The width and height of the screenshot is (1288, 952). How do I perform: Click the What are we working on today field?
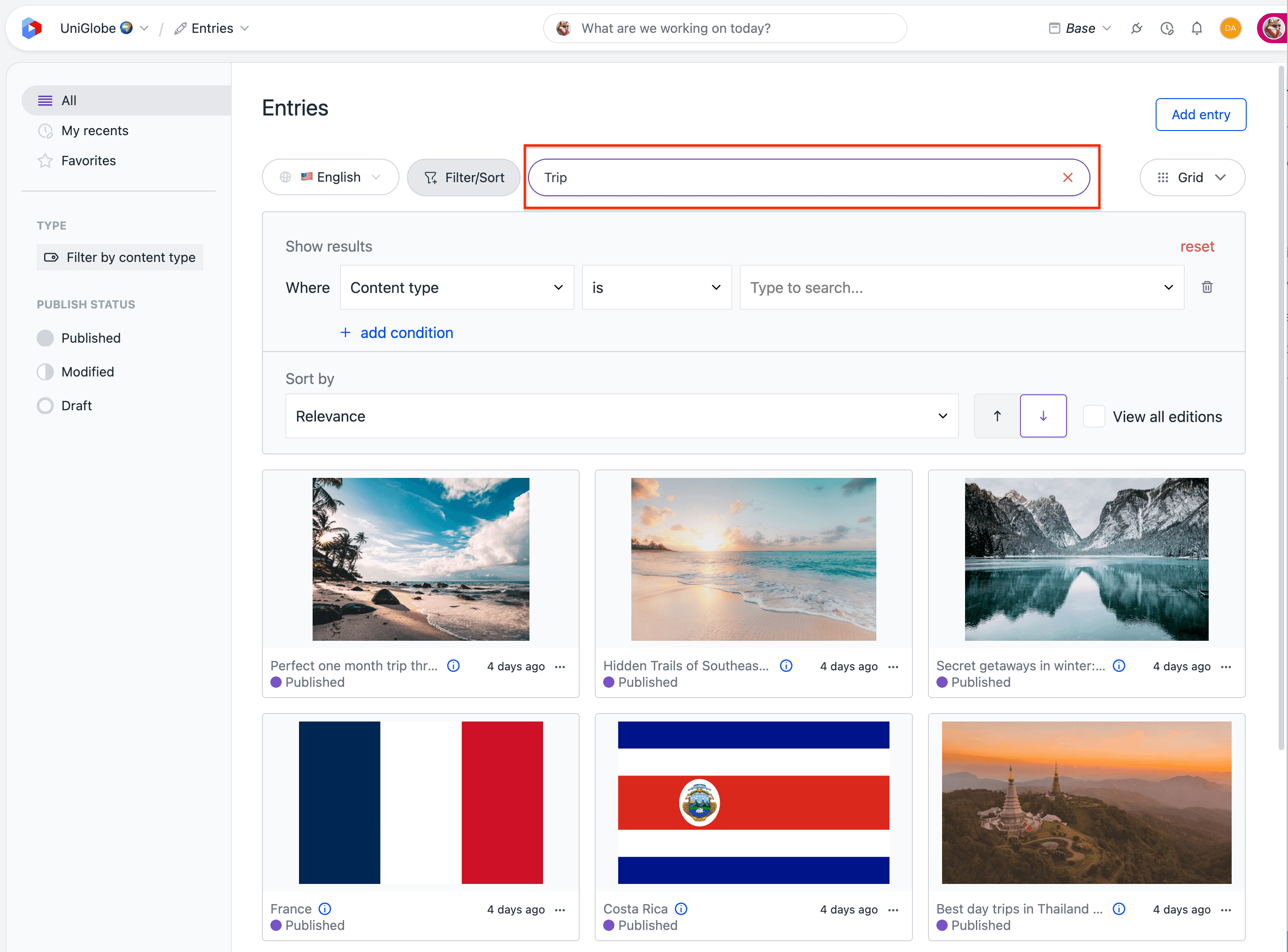tap(725, 28)
